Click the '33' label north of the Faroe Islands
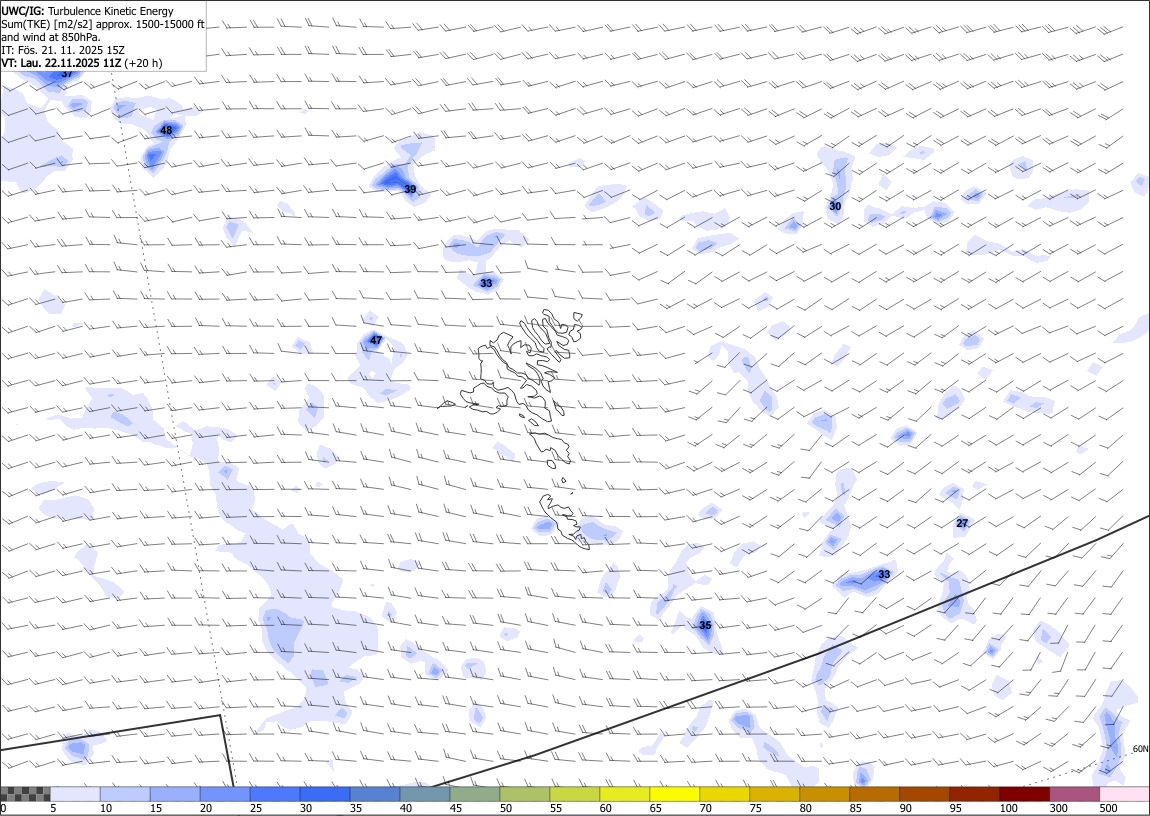Viewport: 1150px width, 816px height. click(x=486, y=283)
